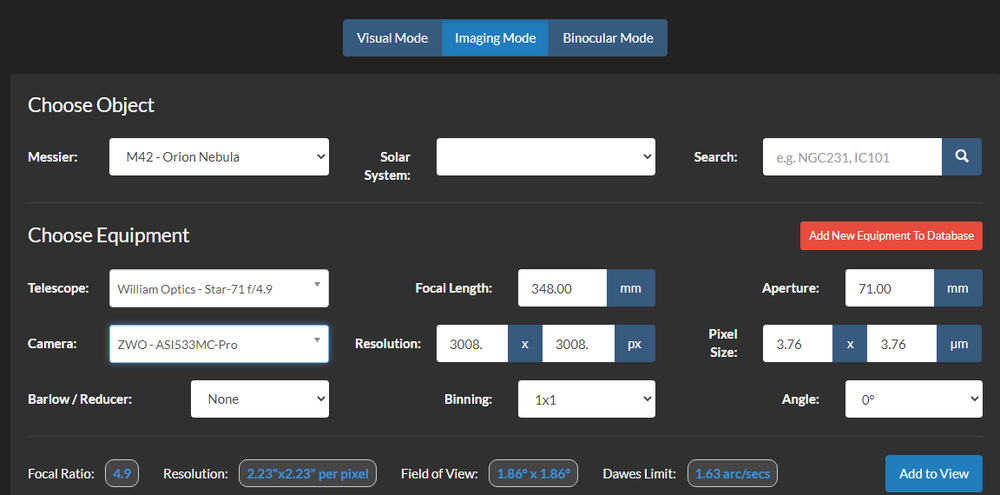Open the Angle dropdown

(x=914, y=399)
